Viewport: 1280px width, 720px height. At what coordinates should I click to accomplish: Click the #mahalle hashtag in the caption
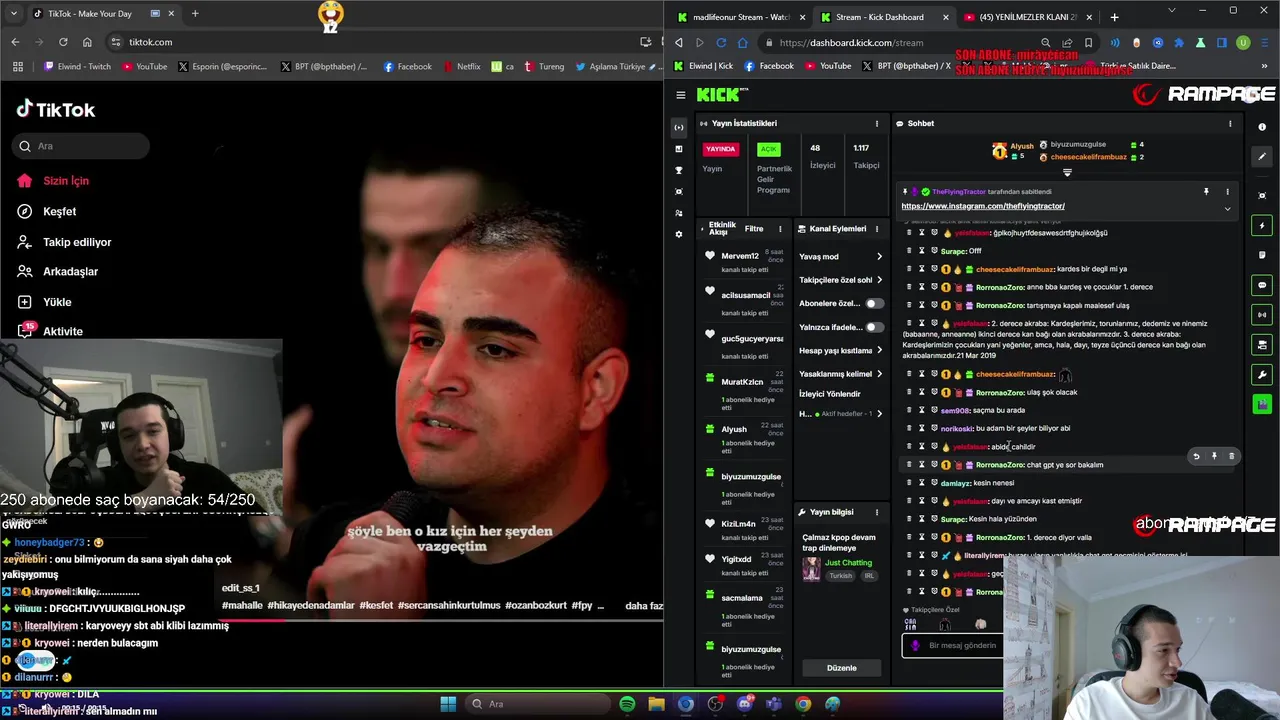[242, 606]
